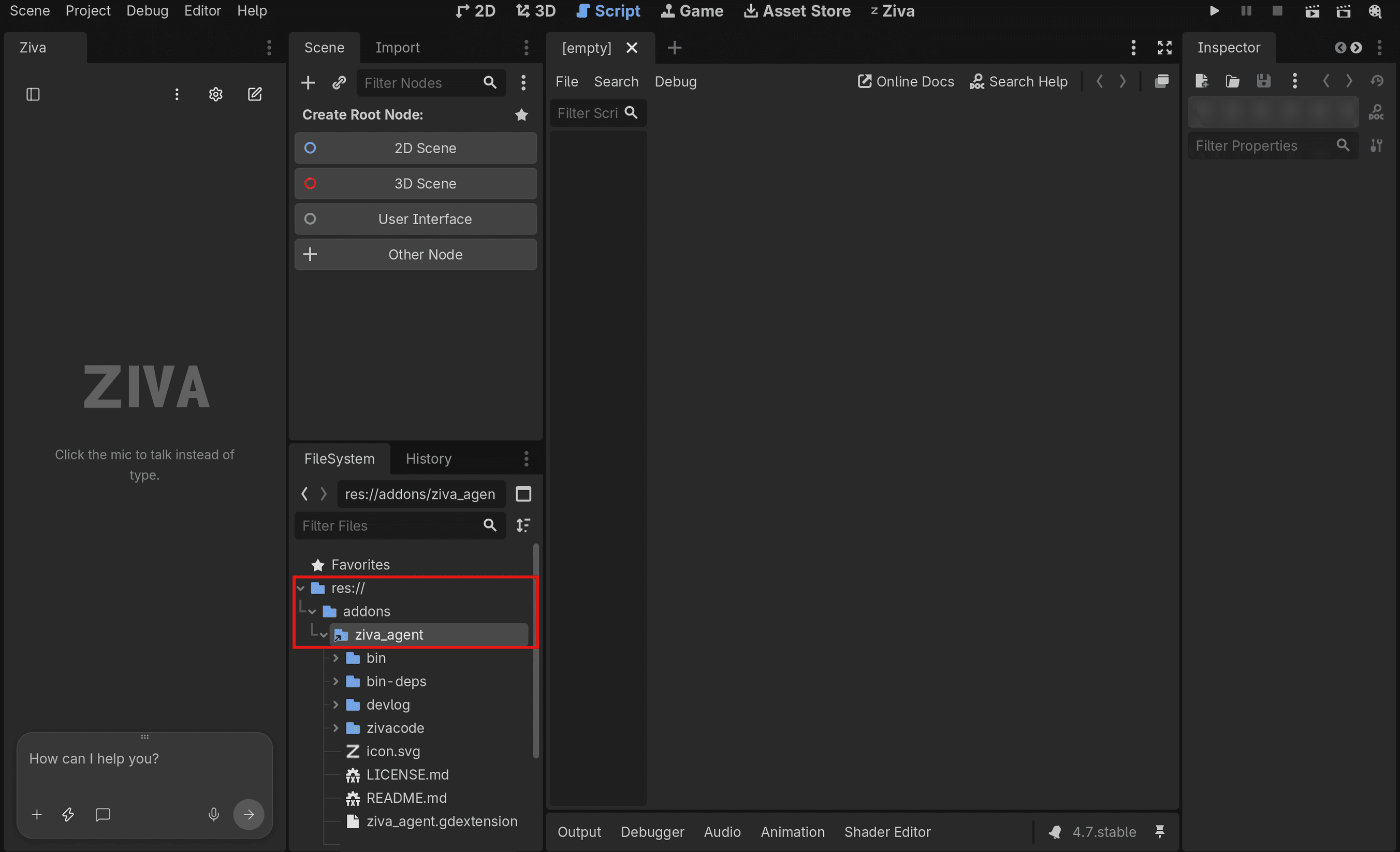Collapse the ziva_agent folder
Screen dimensions: 1400x852
324,635
